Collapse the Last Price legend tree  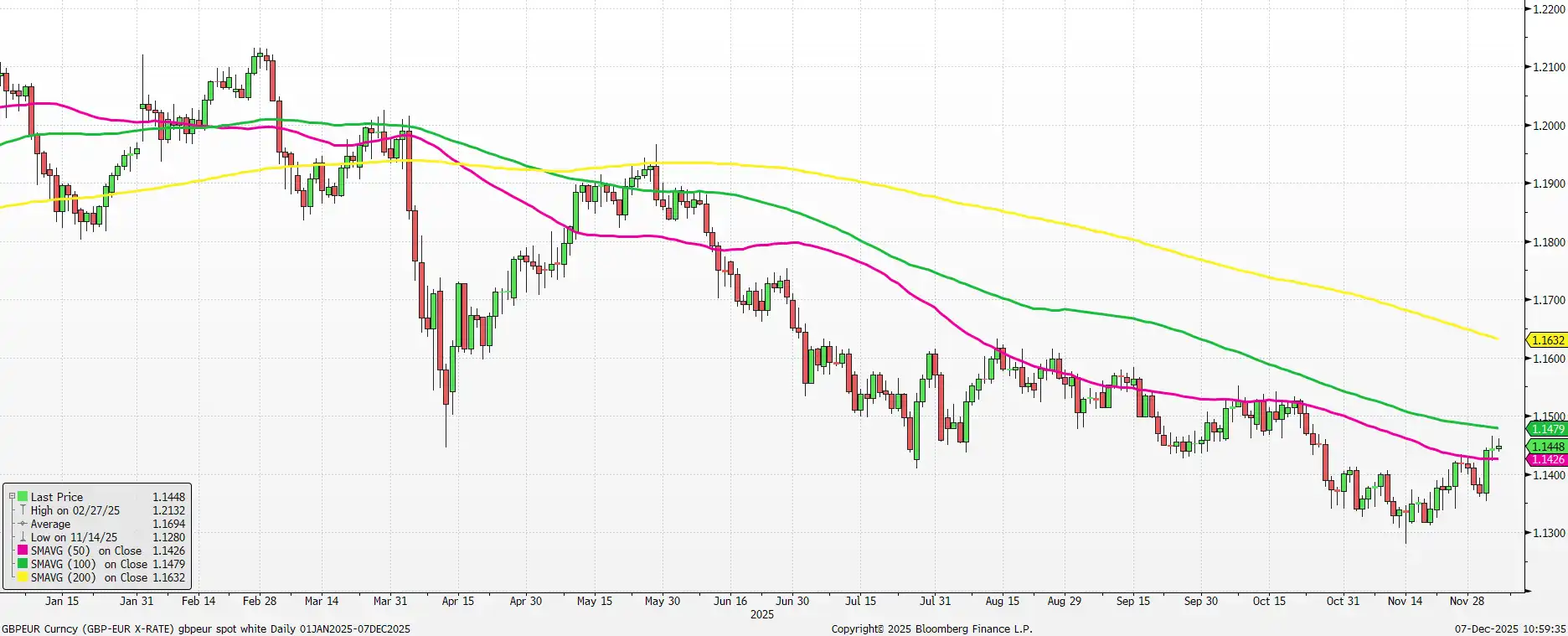pyautogui.click(x=12, y=496)
